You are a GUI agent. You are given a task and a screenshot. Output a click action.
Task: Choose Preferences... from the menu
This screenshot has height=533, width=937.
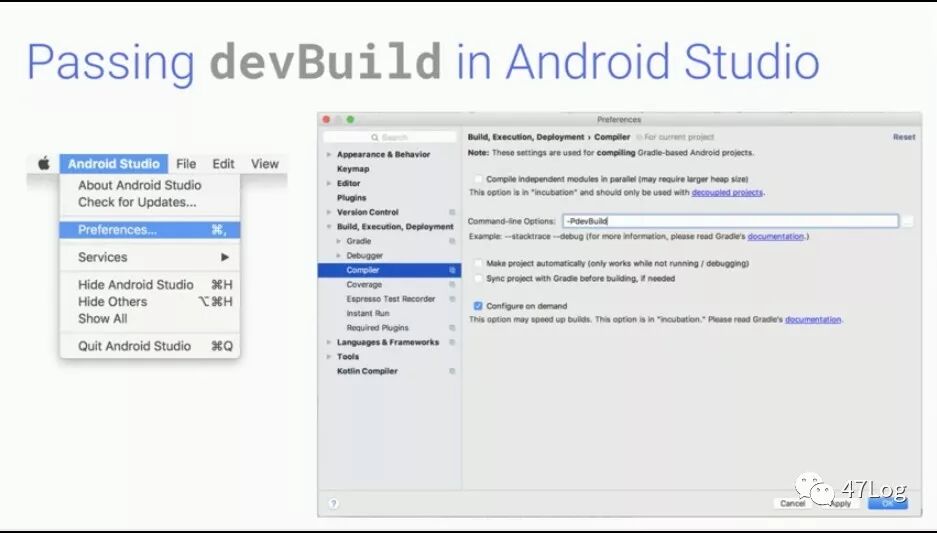150,230
